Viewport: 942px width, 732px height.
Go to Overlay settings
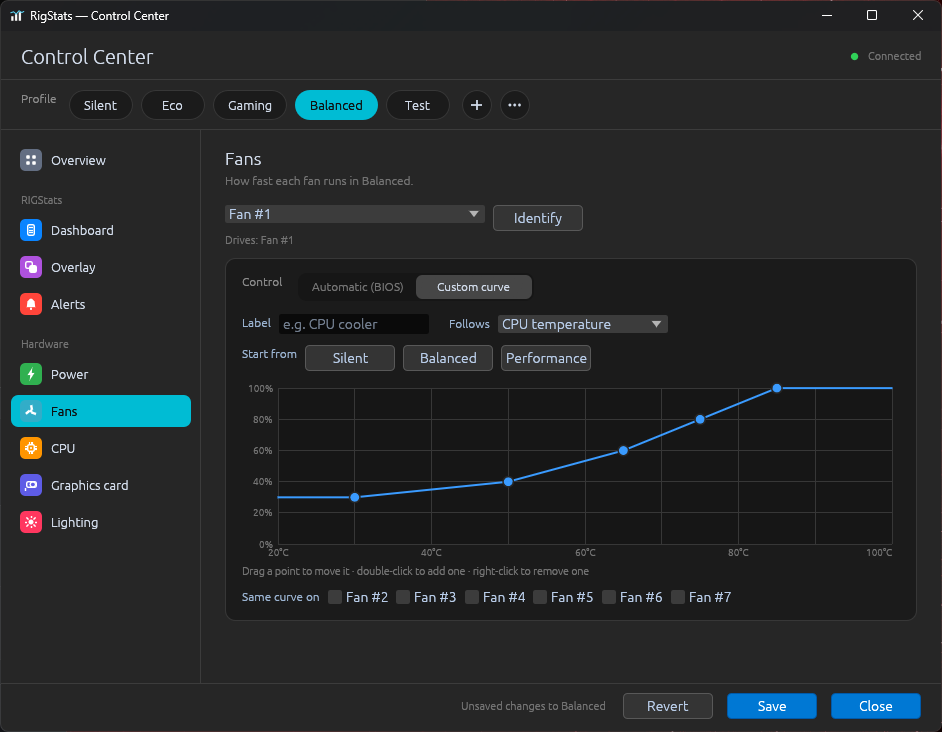(x=101, y=267)
